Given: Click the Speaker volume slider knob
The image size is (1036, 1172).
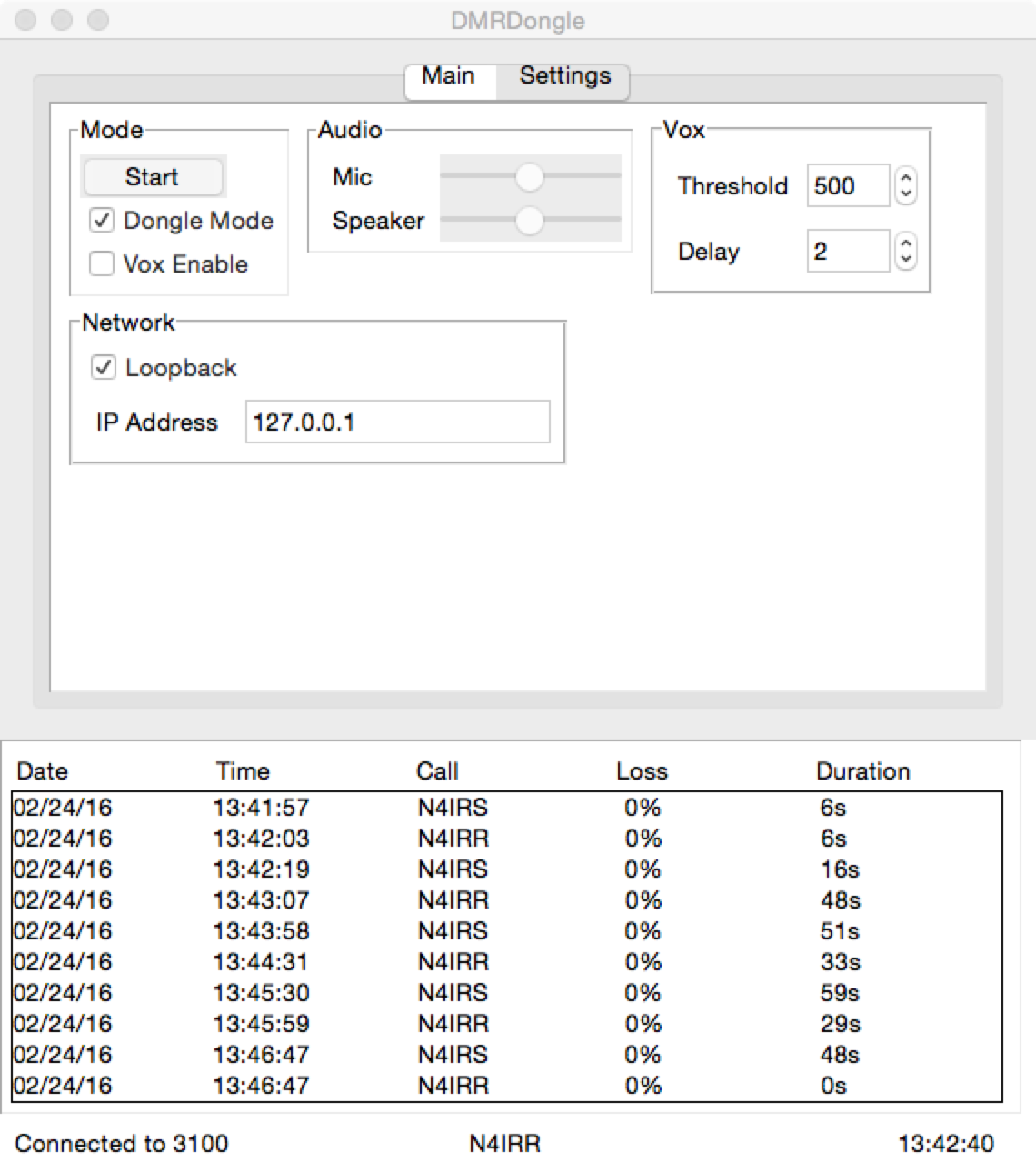Looking at the screenshot, I should pos(529,220).
